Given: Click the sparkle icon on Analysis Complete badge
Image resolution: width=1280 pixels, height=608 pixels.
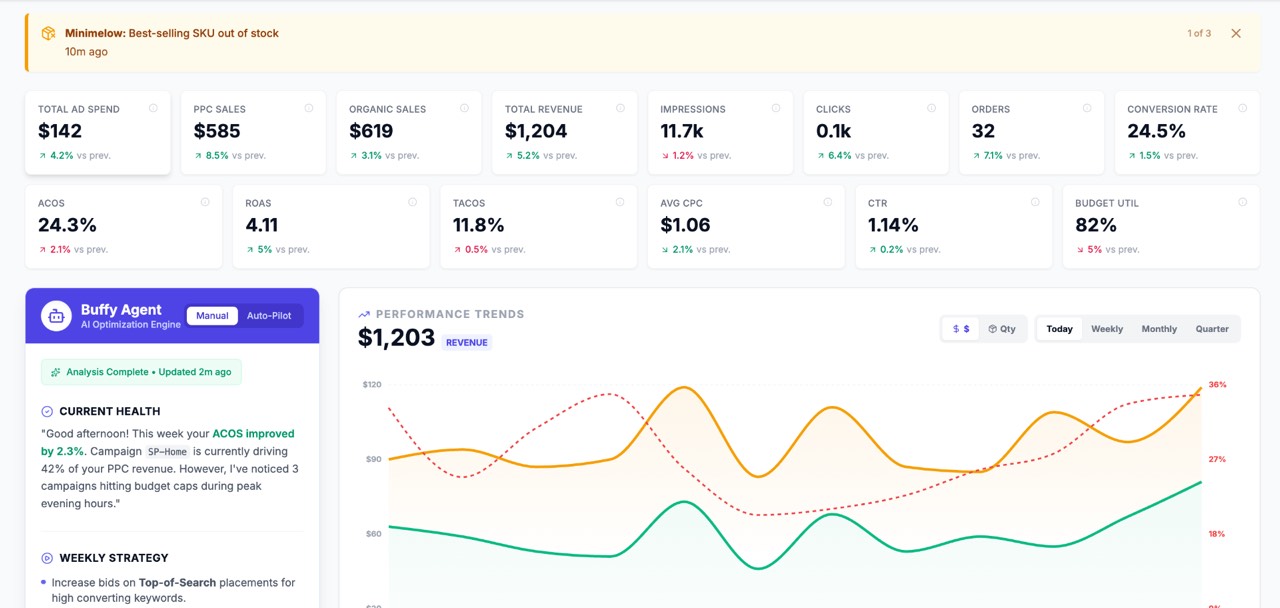Looking at the screenshot, I should point(54,371).
